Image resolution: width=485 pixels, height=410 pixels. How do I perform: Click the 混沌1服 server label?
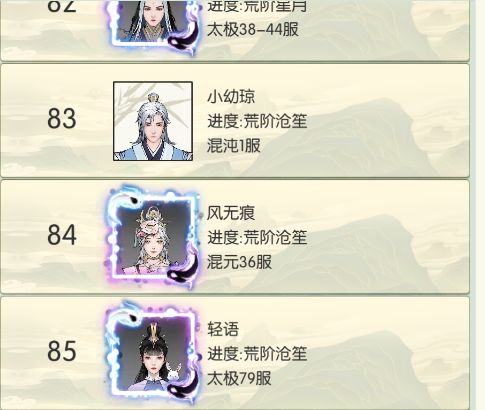pos(234,146)
